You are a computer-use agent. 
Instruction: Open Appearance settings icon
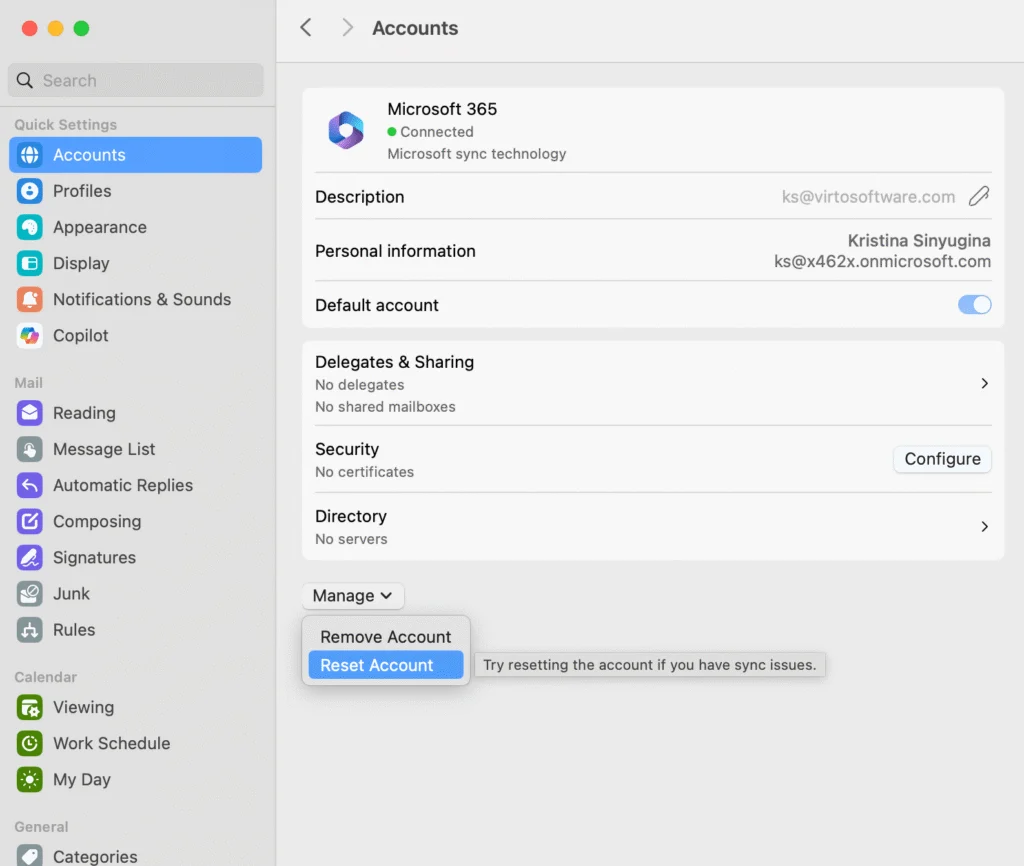click(x=29, y=227)
